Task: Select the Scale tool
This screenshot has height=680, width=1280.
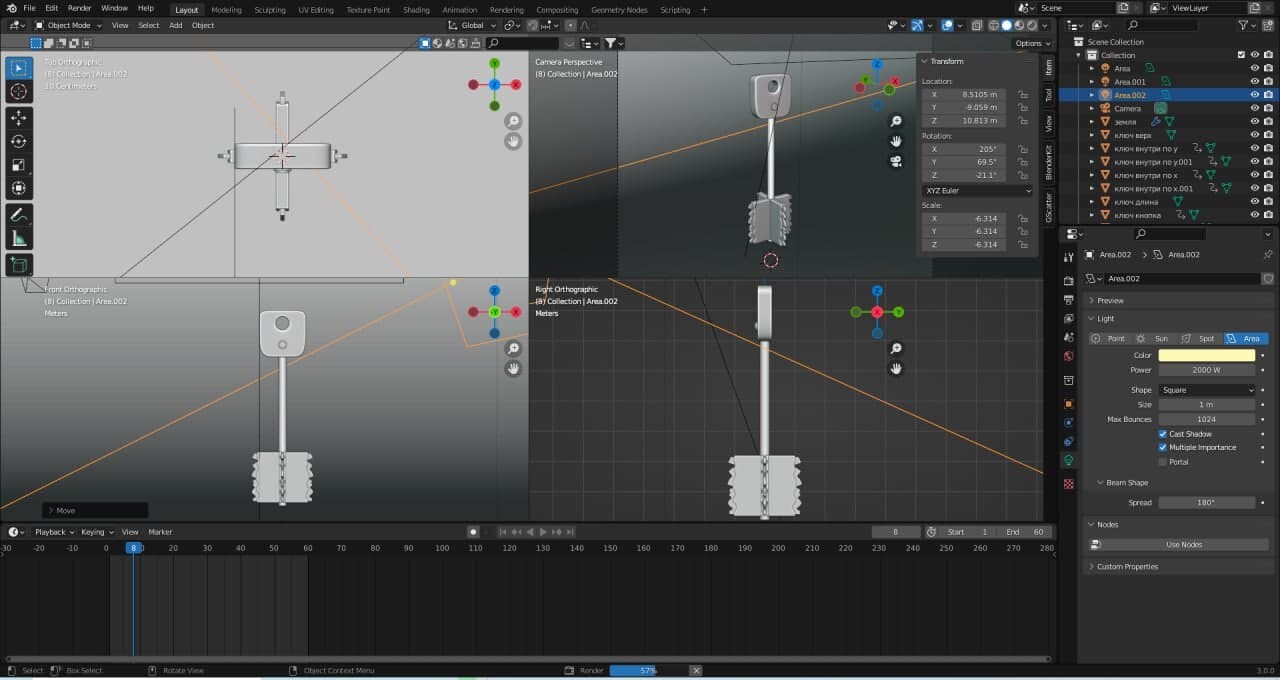Action: (18, 164)
